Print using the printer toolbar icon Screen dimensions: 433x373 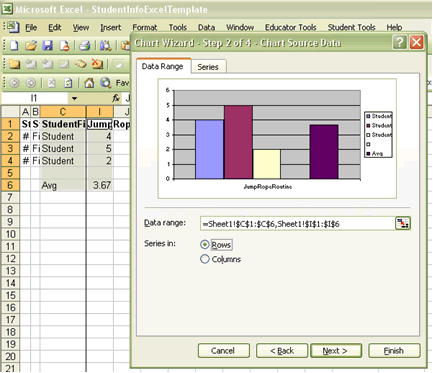[x=85, y=45]
